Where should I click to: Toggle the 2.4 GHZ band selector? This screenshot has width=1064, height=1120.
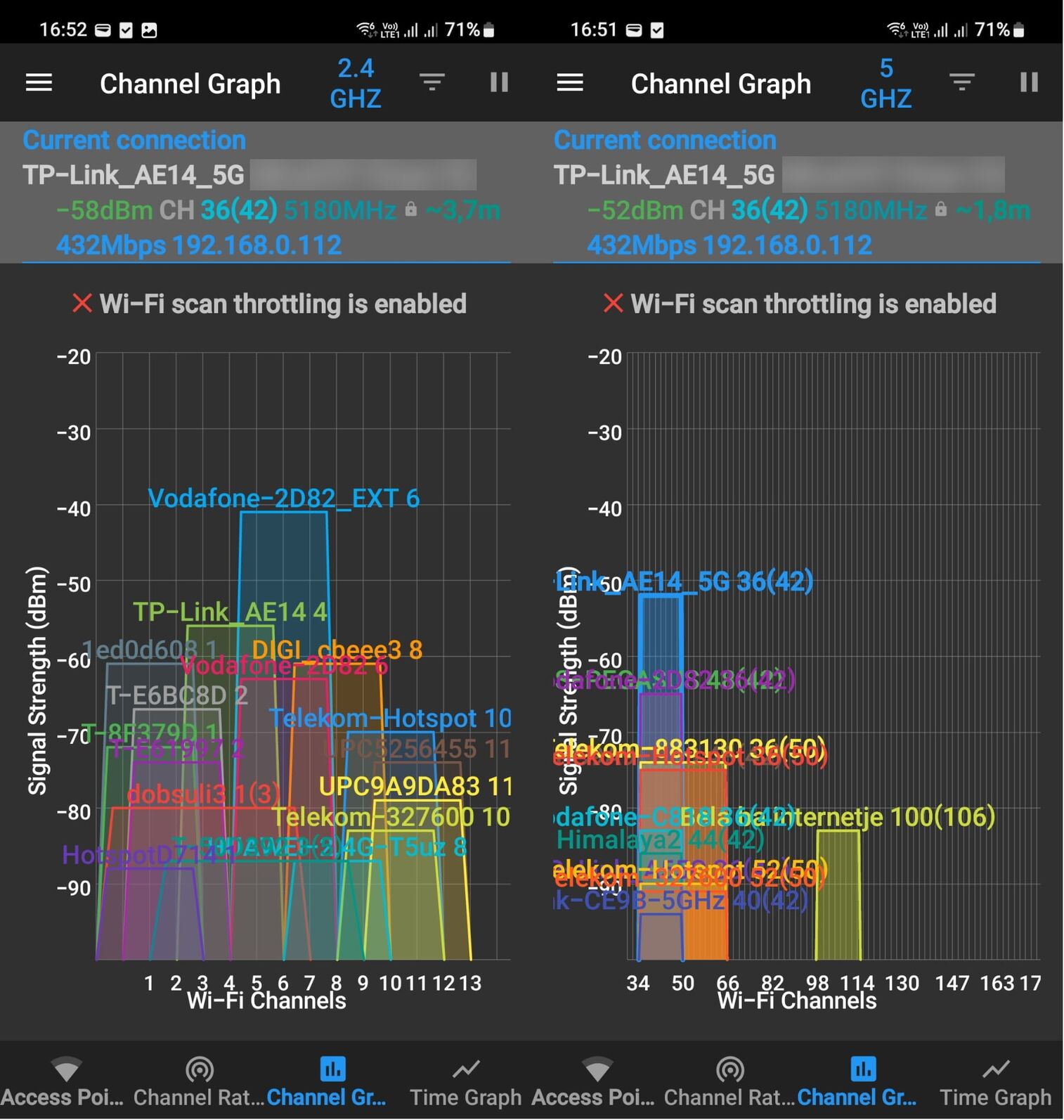click(x=356, y=83)
